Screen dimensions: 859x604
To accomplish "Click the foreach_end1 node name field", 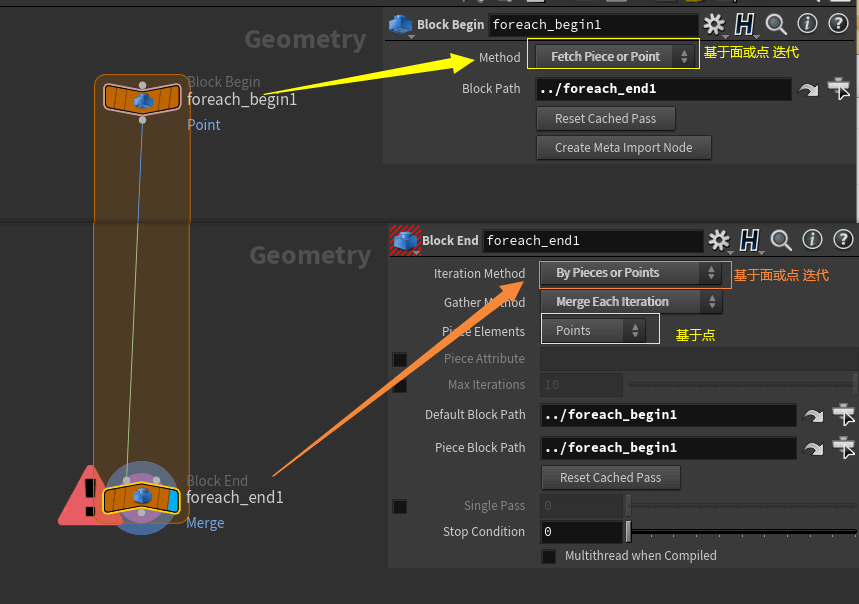I will (x=593, y=241).
